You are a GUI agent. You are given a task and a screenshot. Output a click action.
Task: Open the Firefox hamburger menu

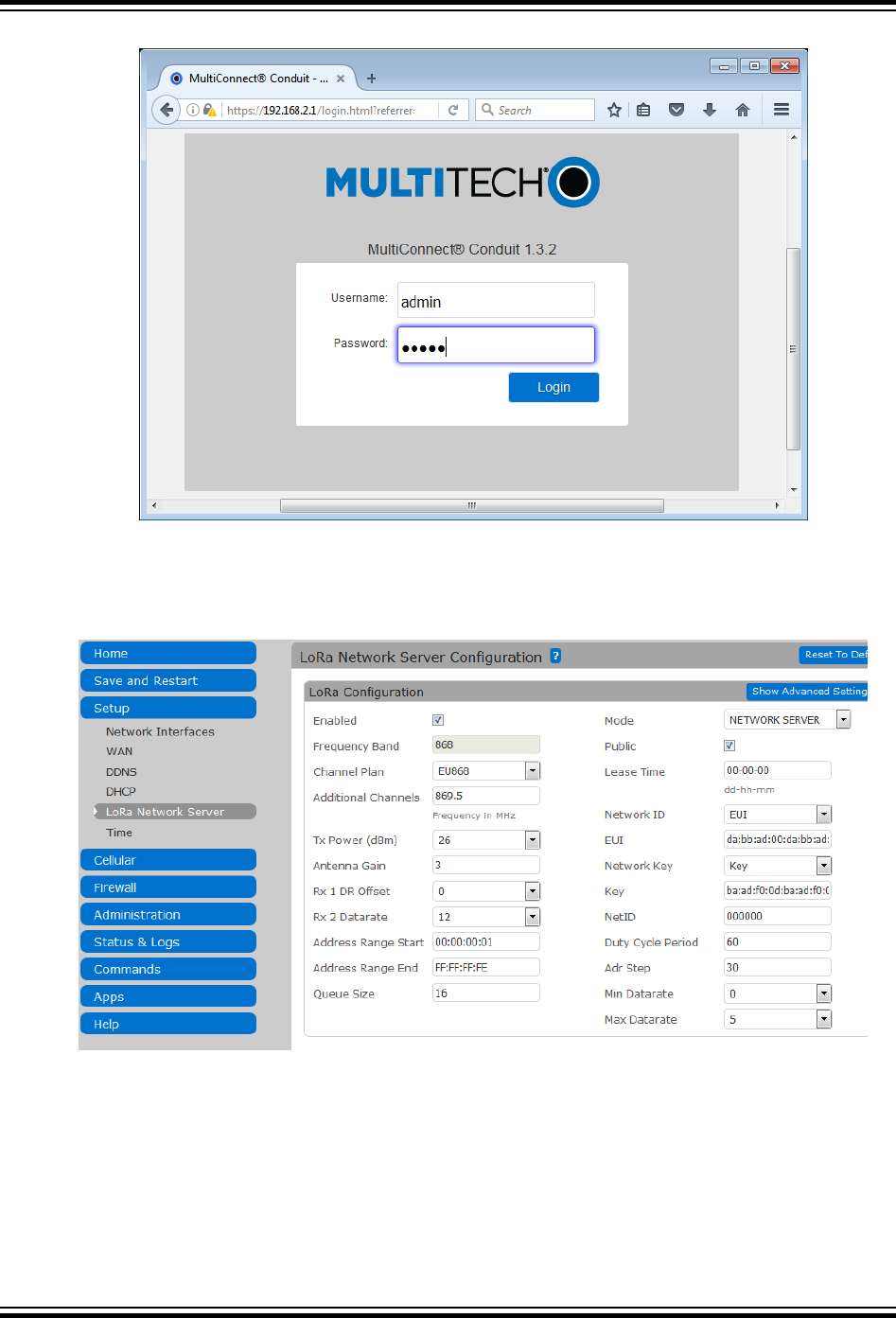(782, 110)
